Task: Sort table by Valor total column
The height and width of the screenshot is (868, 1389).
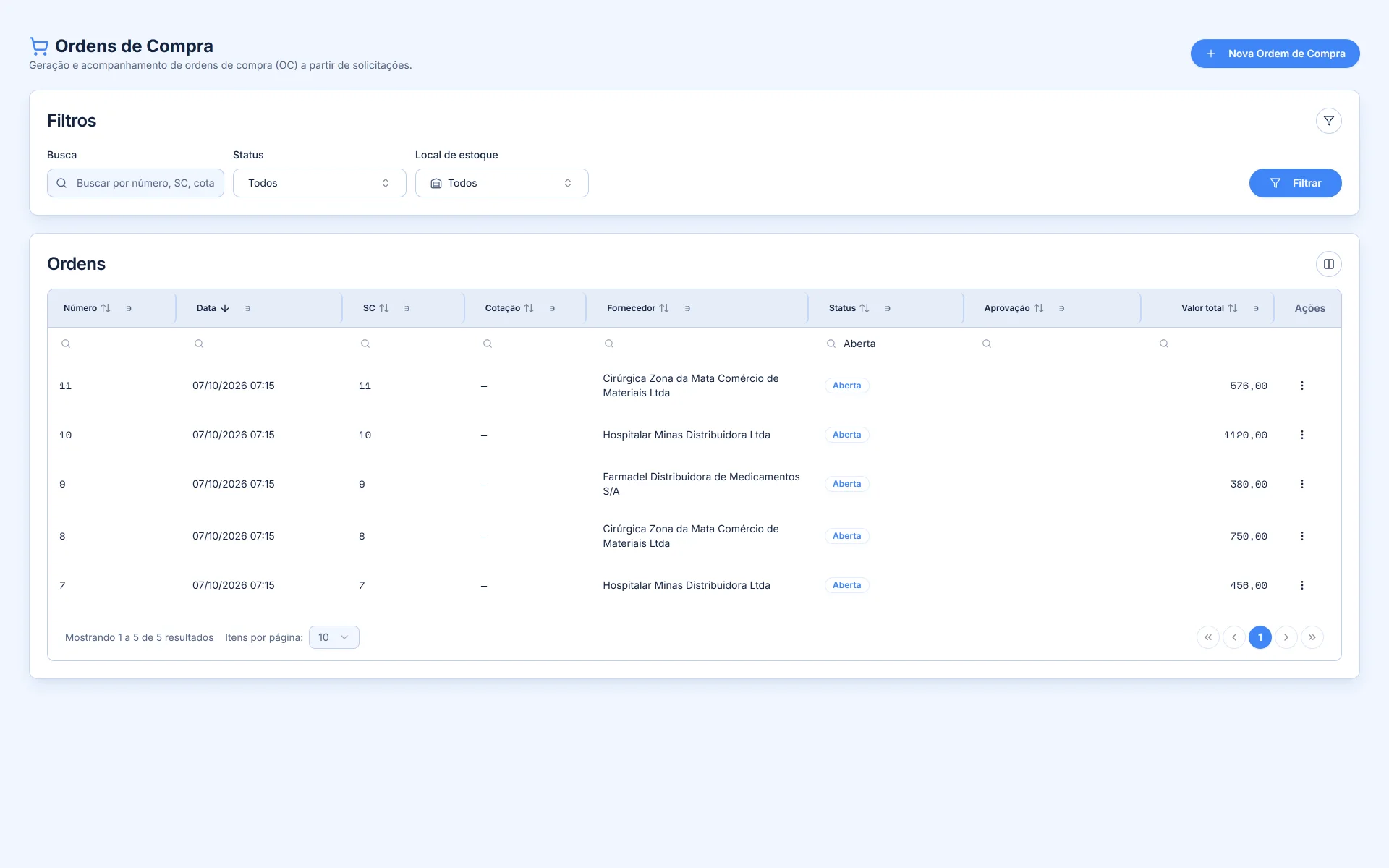Action: point(1233,308)
